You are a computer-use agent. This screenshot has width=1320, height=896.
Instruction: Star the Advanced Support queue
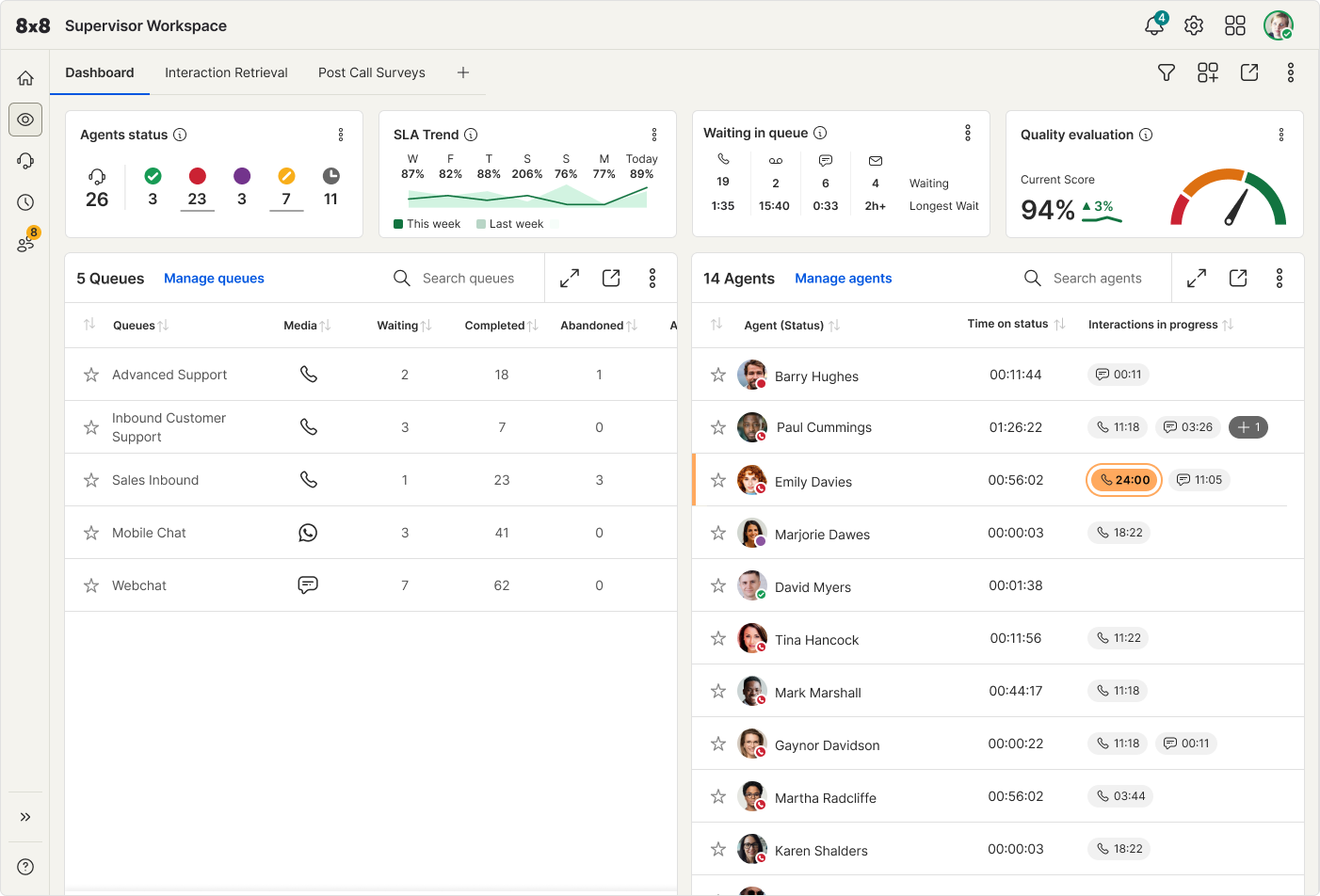(x=91, y=375)
